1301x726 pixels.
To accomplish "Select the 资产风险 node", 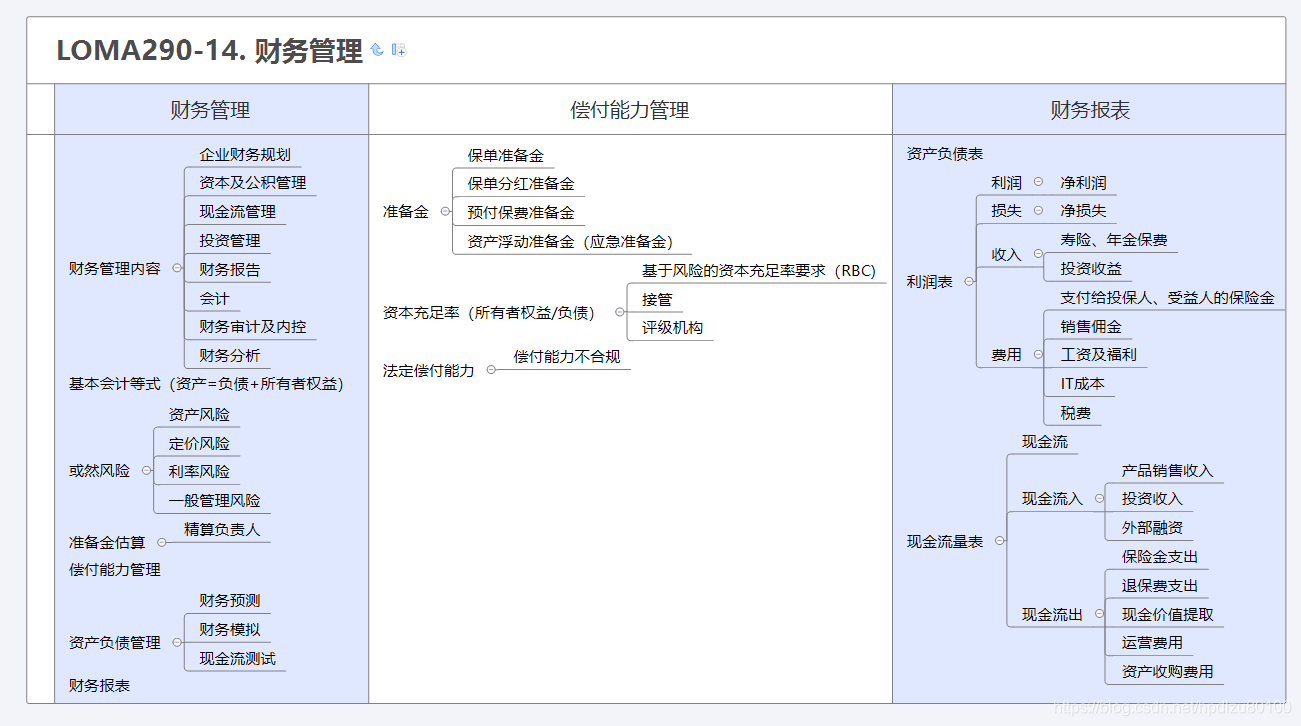I will pos(199,415).
